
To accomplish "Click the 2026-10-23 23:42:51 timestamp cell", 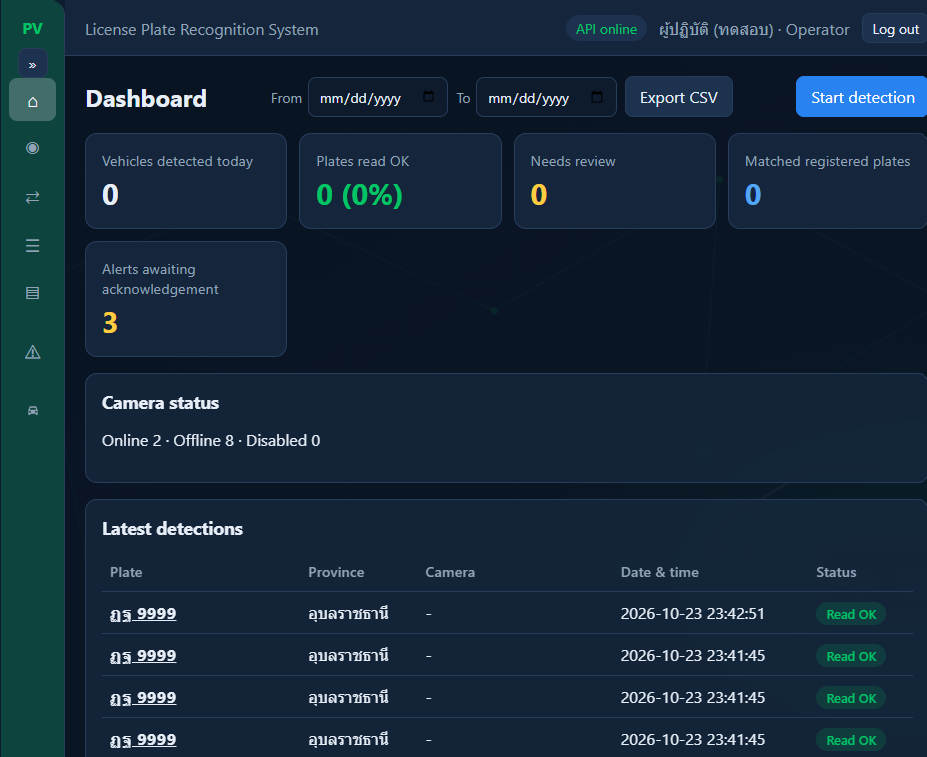I will pos(692,614).
